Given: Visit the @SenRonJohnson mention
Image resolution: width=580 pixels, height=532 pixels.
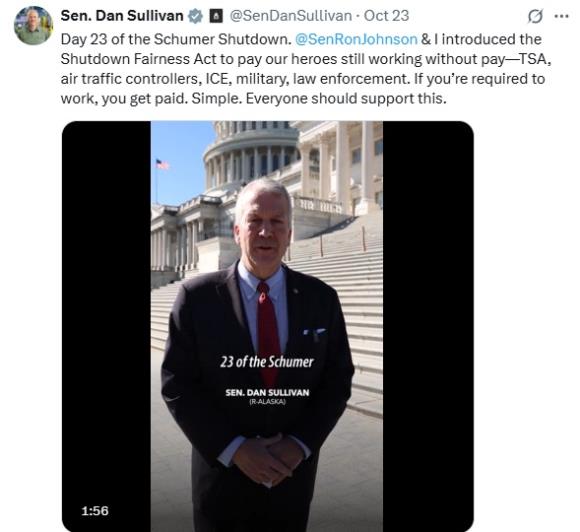Looking at the screenshot, I should tap(357, 39).
